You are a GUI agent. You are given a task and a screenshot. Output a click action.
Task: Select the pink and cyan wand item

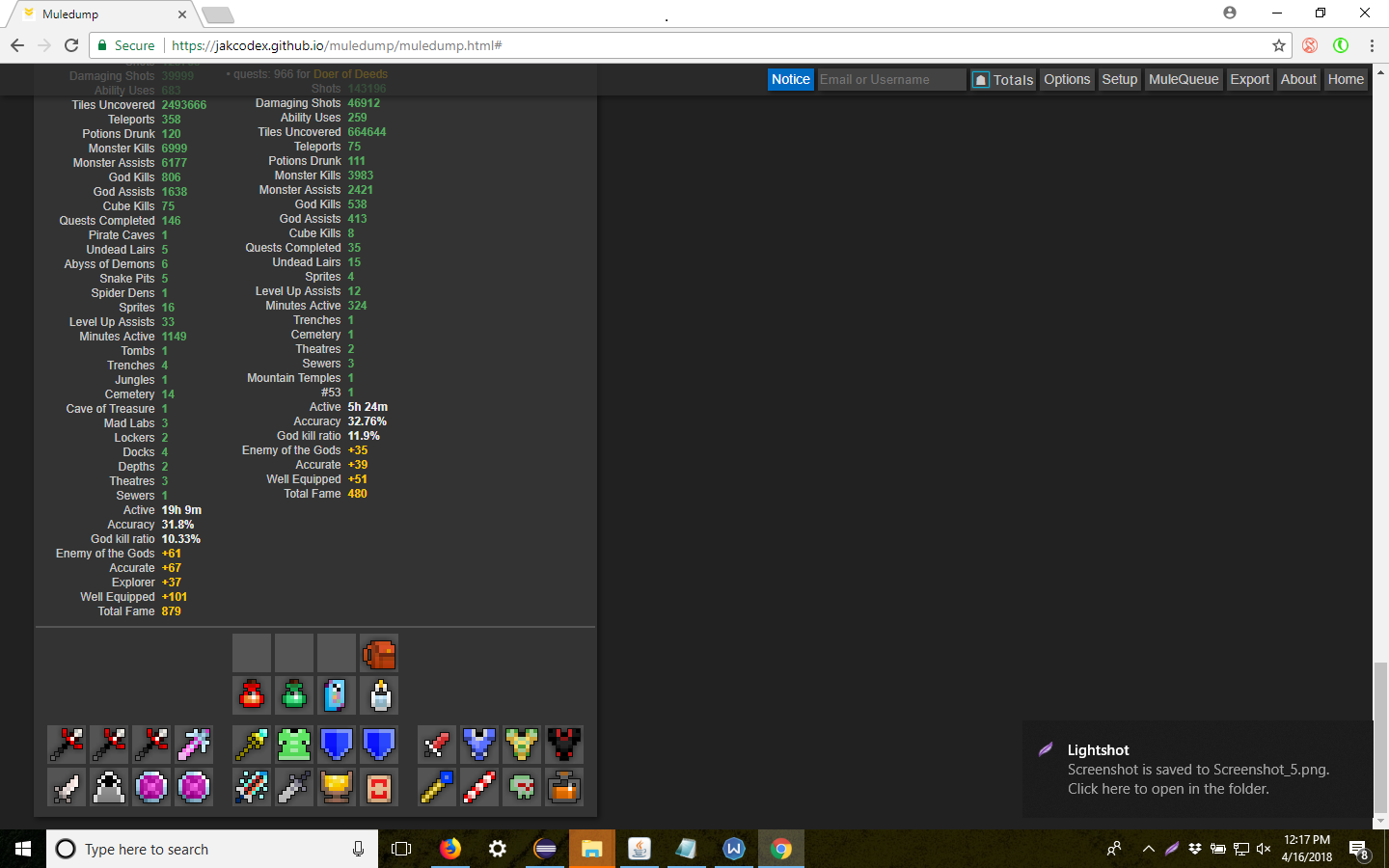point(194,745)
